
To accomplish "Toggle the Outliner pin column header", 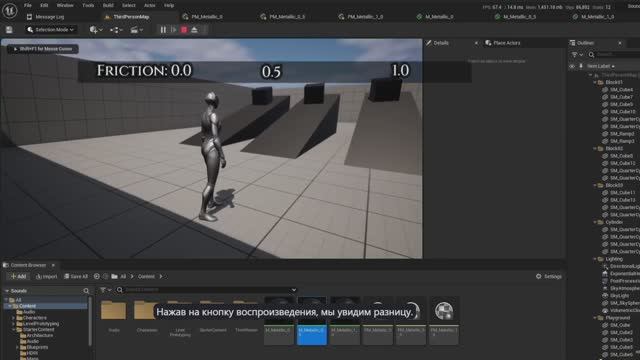I will coord(581,66).
